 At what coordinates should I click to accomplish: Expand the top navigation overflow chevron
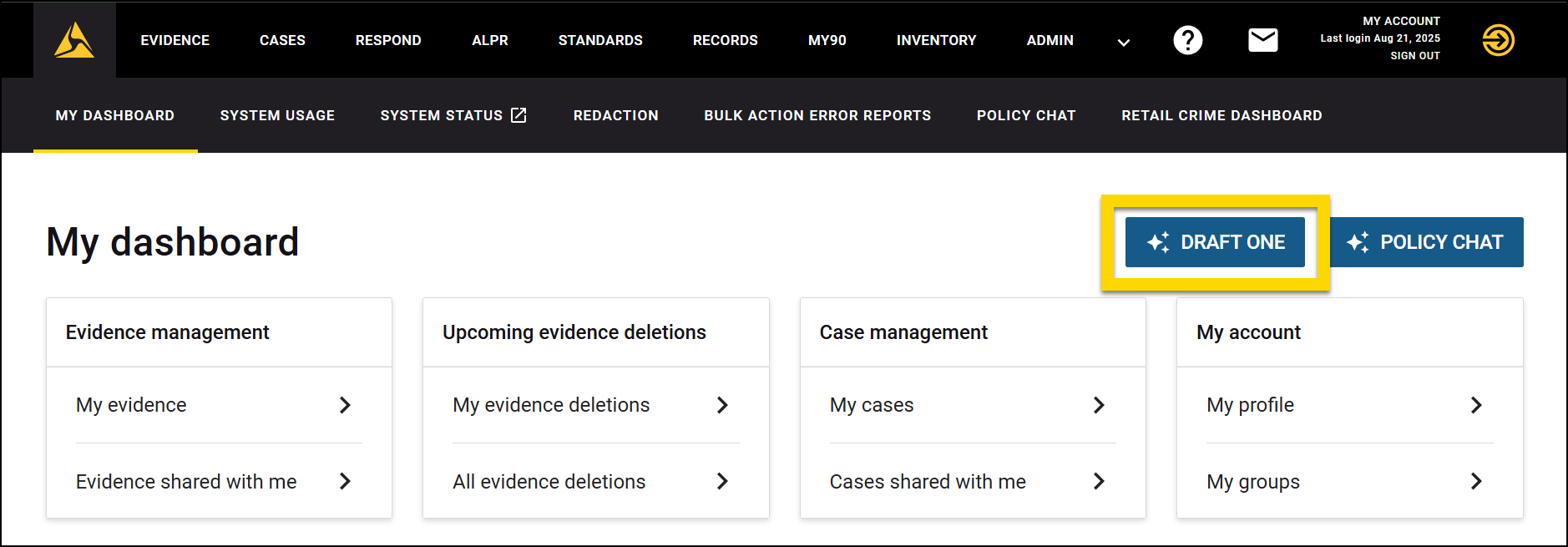[1124, 42]
